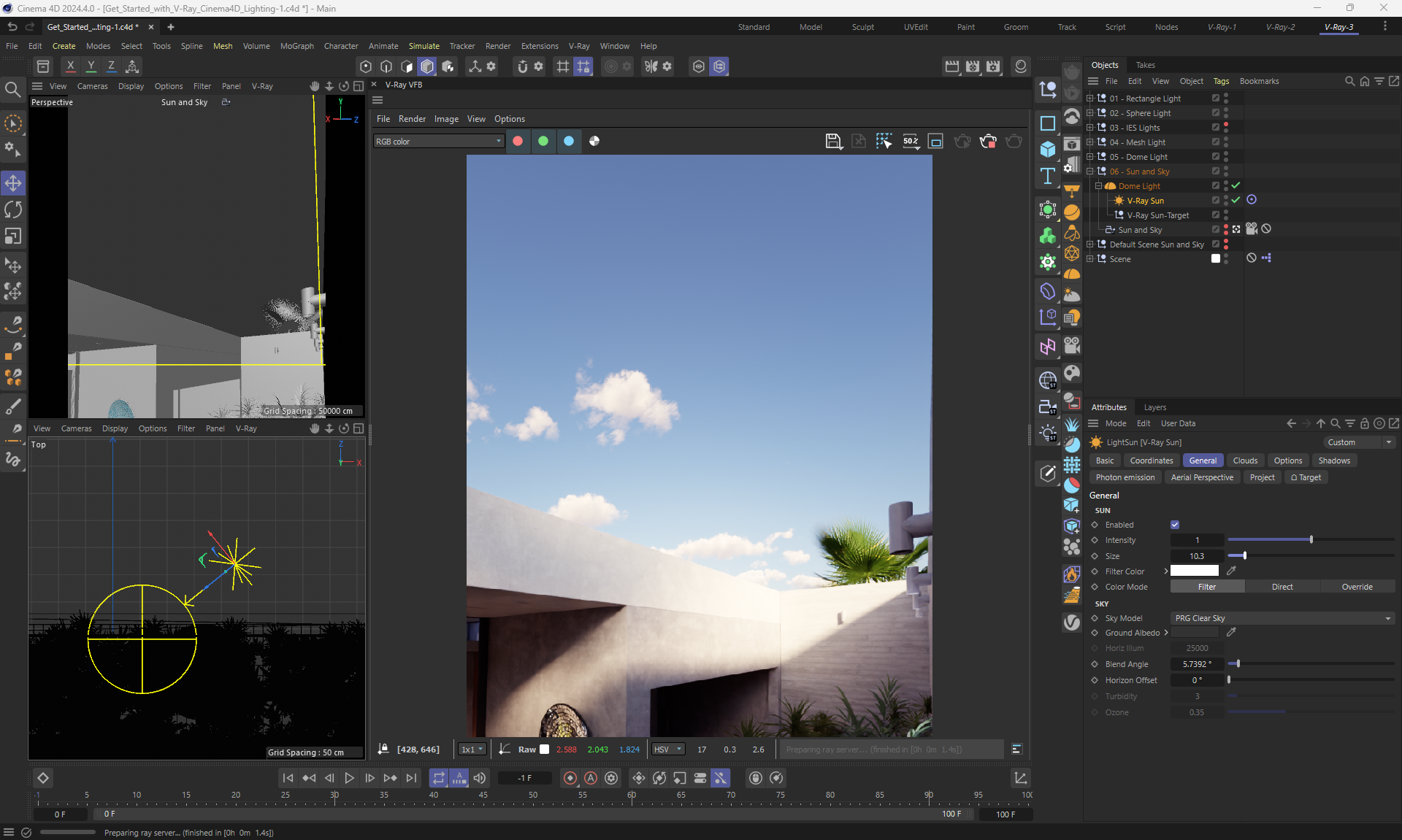Open the RGB color channel dropdown
1402x840 pixels.
[438, 141]
